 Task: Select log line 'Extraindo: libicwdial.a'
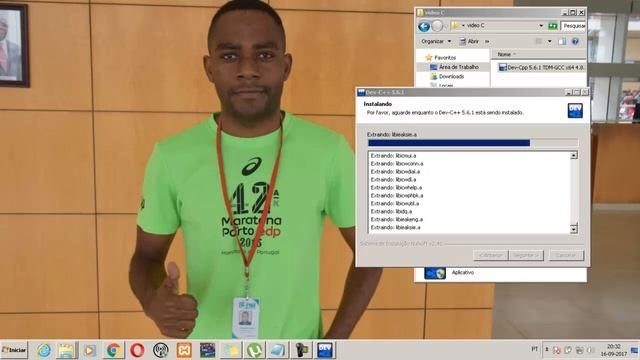(395, 171)
